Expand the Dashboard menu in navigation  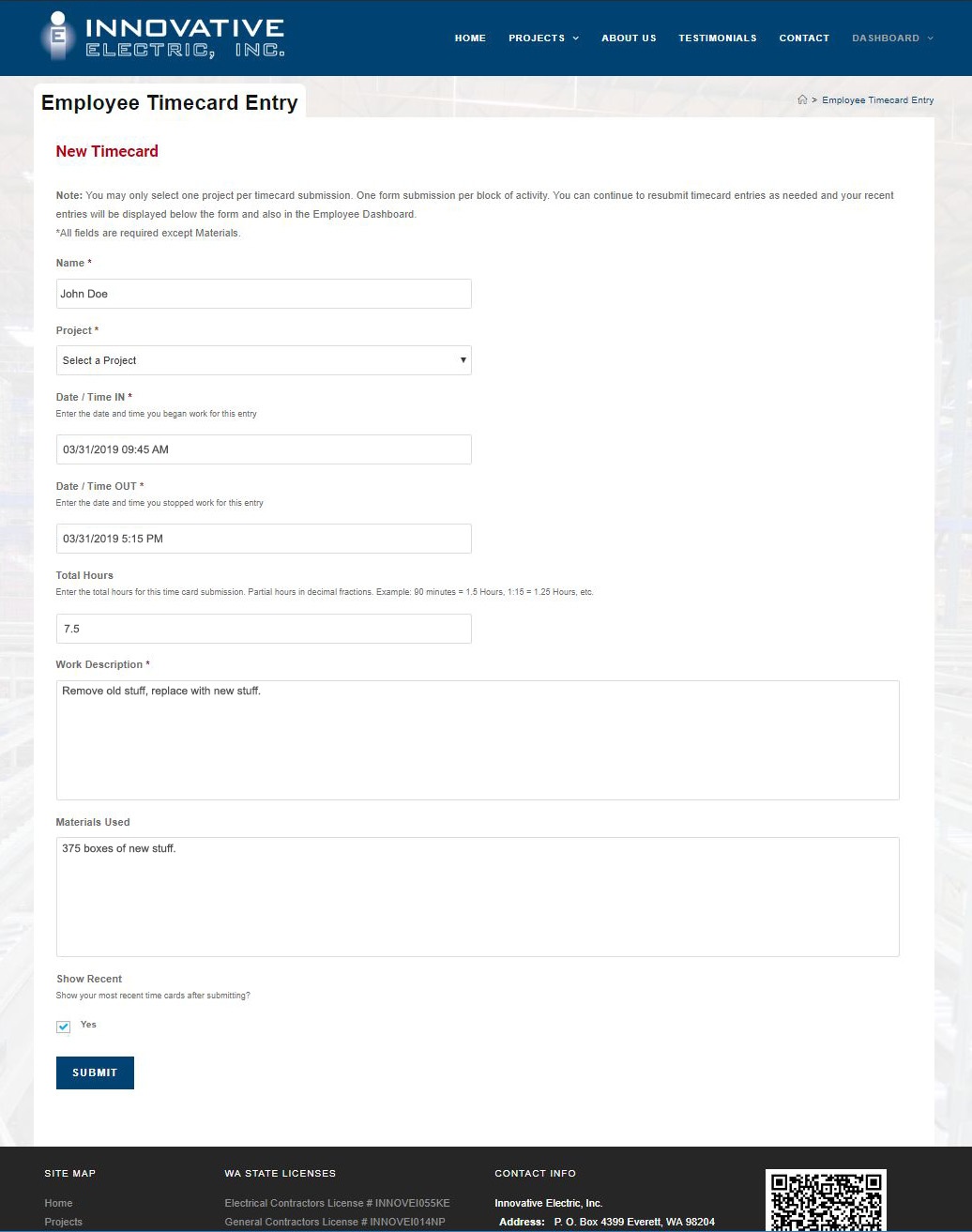892,38
